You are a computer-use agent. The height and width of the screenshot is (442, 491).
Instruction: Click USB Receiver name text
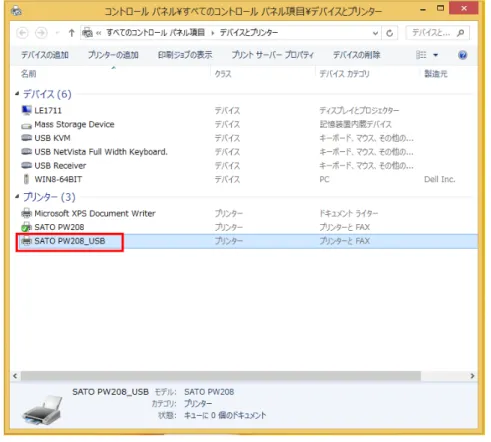click(60, 166)
